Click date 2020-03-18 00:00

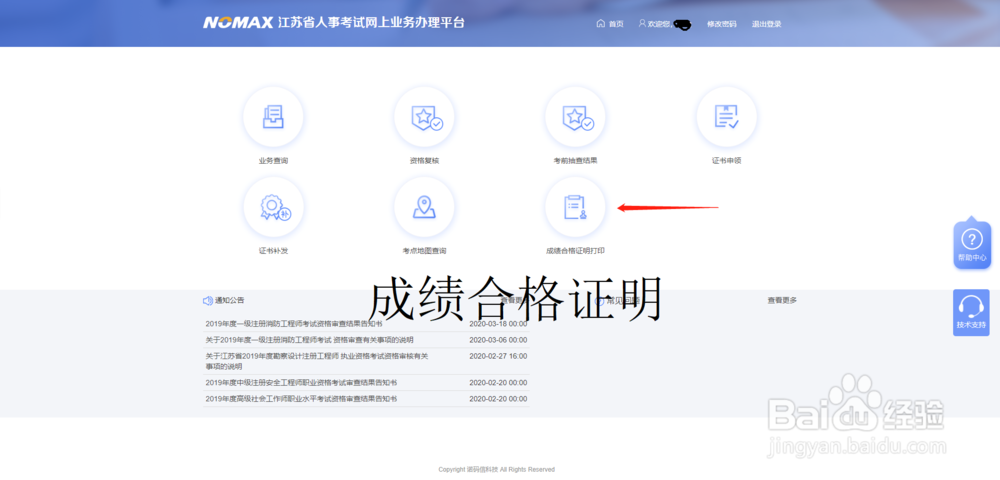[x=498, y=324]
